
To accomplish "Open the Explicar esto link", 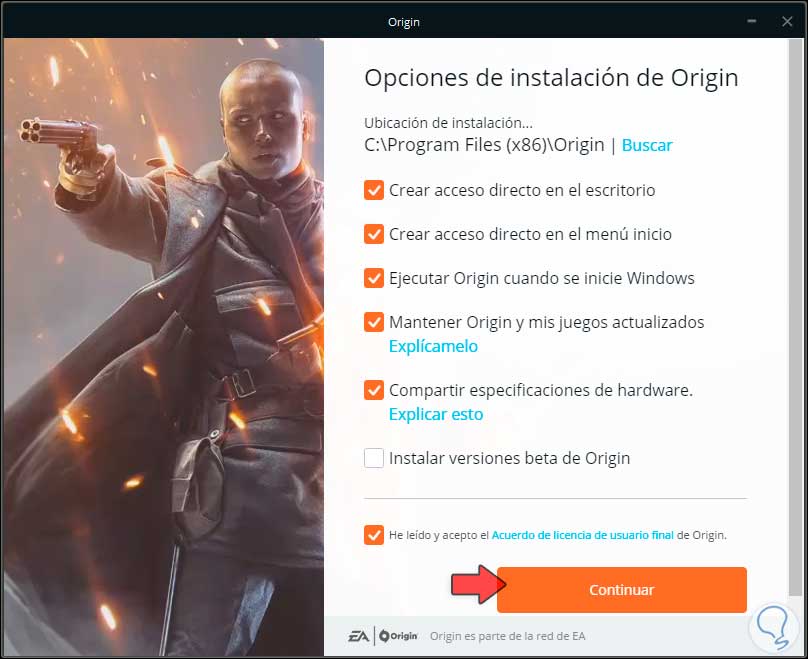I will coord(436,414).
